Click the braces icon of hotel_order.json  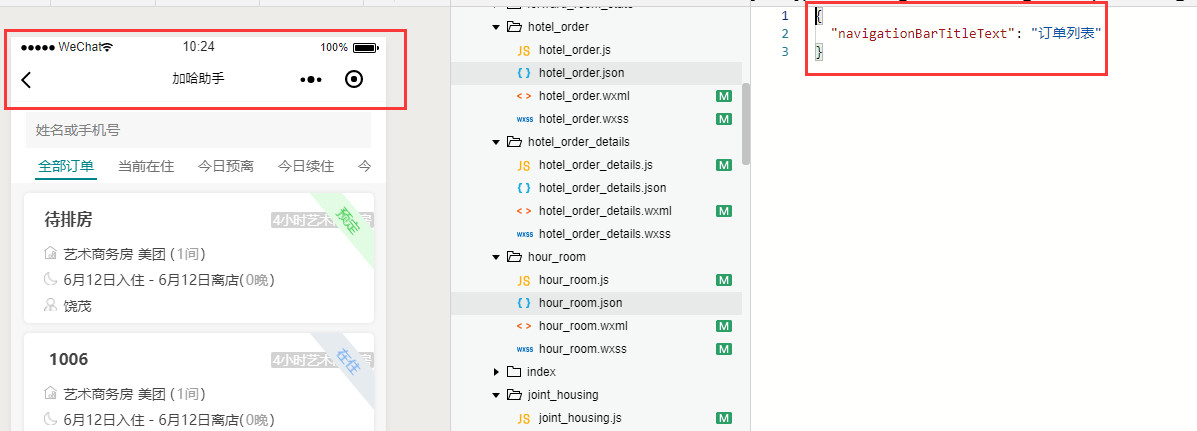pyautogui.click(x=524, y=73)
